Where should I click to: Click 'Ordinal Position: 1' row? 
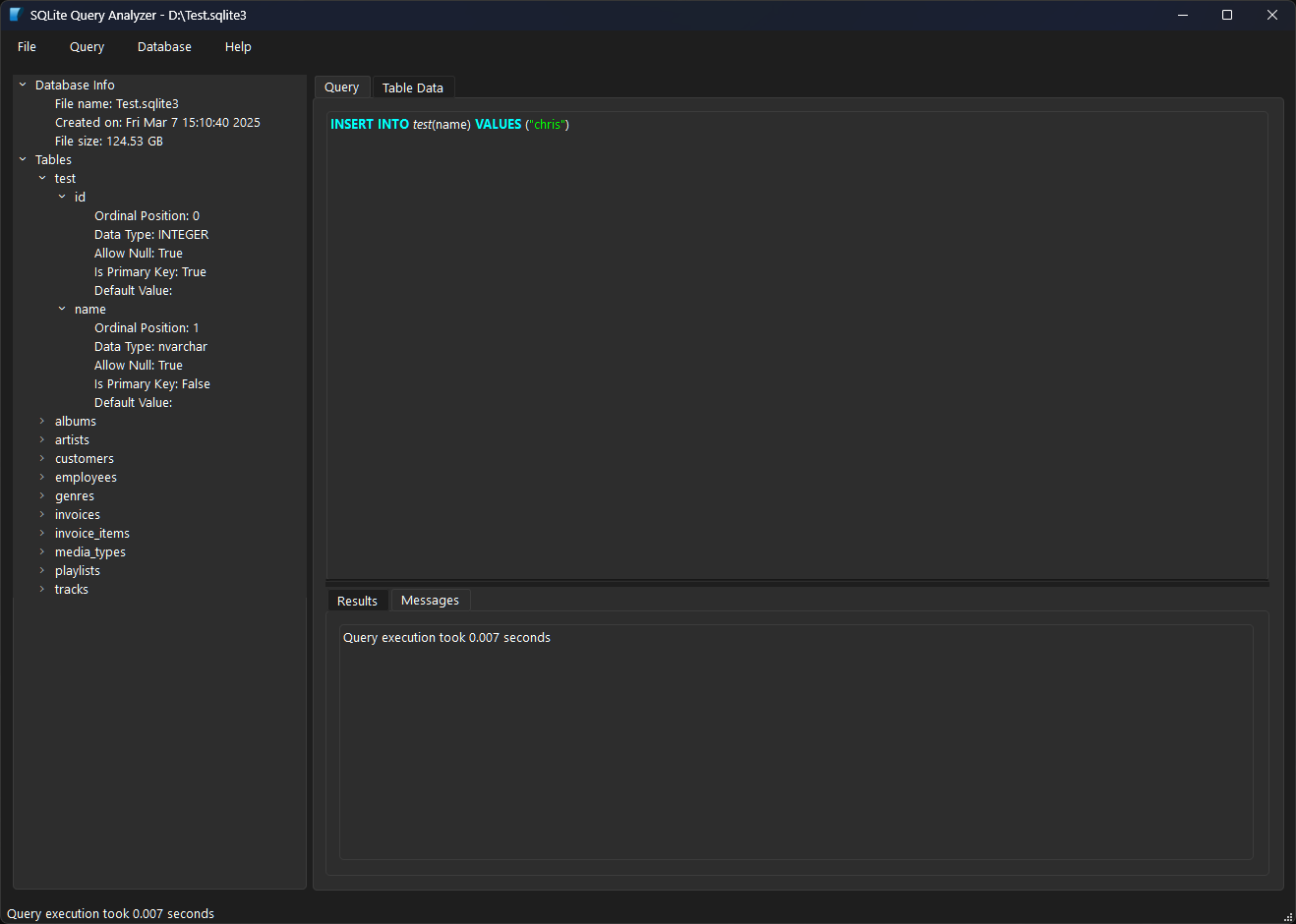click(147, 327)
